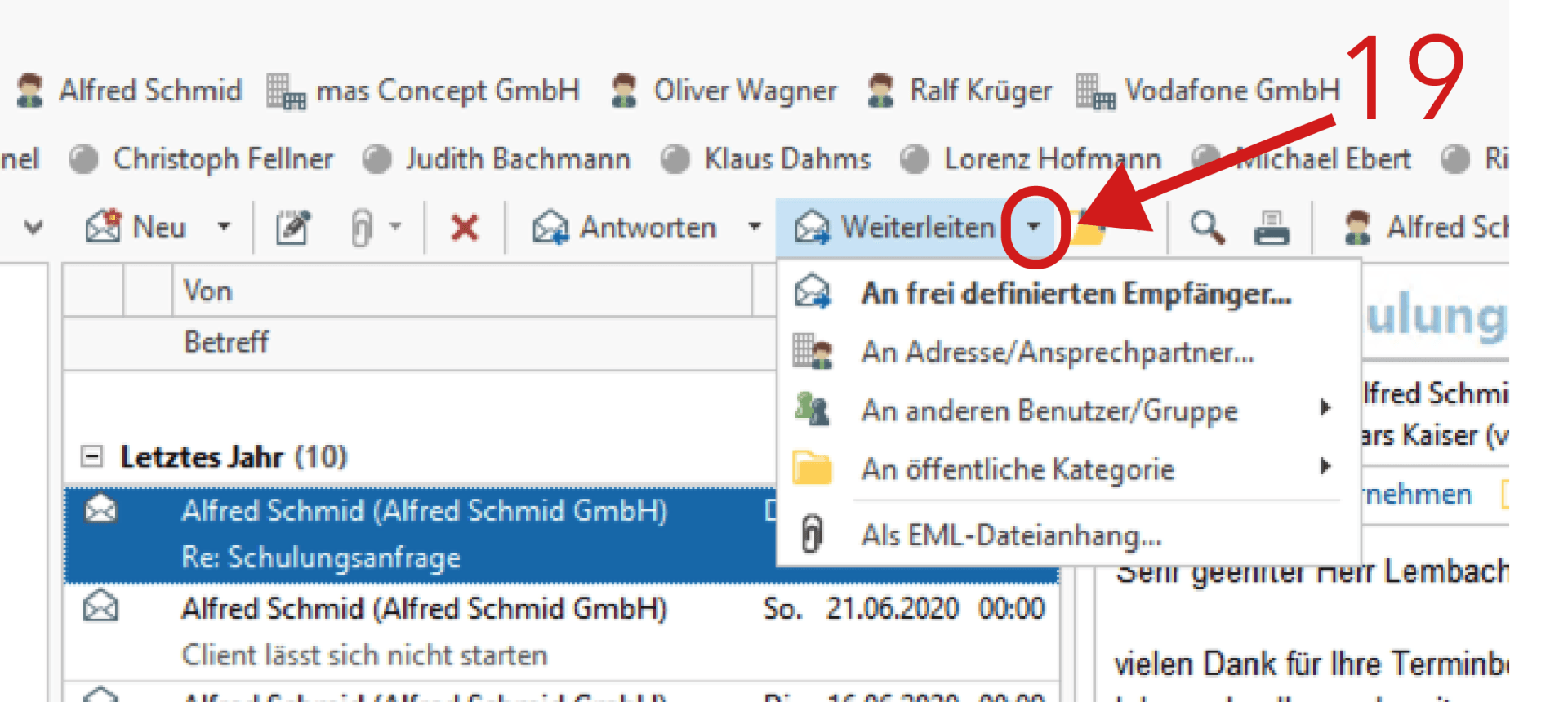
Task: Expand the chevron left of Neu
Action: pos(33,227)
